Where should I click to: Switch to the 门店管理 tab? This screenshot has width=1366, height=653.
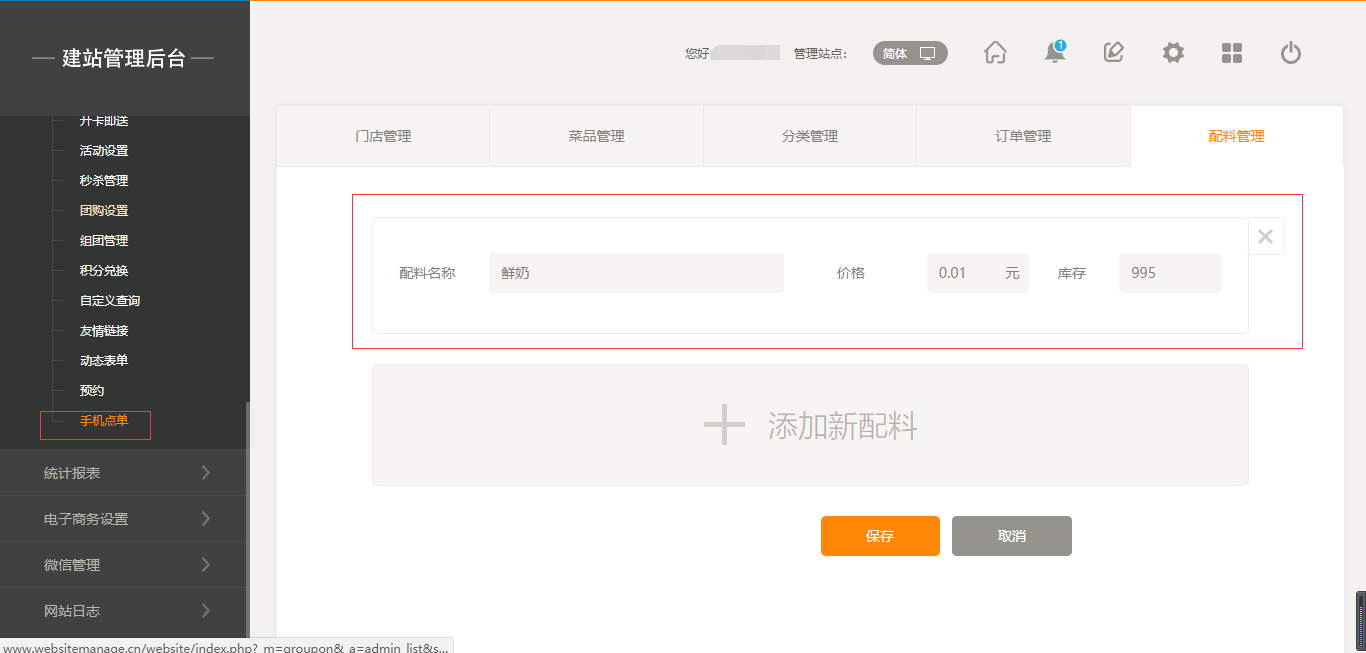click(383, 136)
